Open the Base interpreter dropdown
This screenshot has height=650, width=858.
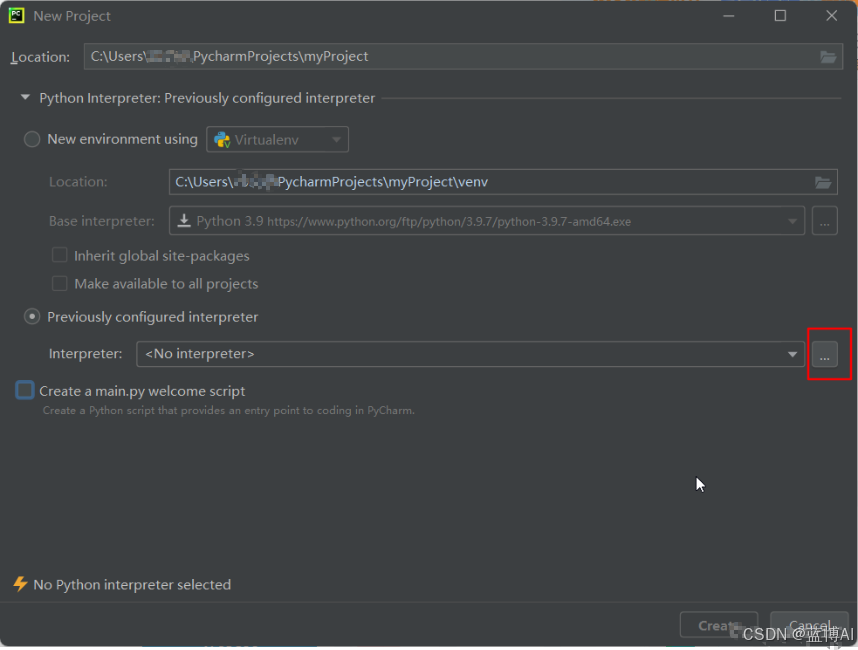tap(486, 220)
